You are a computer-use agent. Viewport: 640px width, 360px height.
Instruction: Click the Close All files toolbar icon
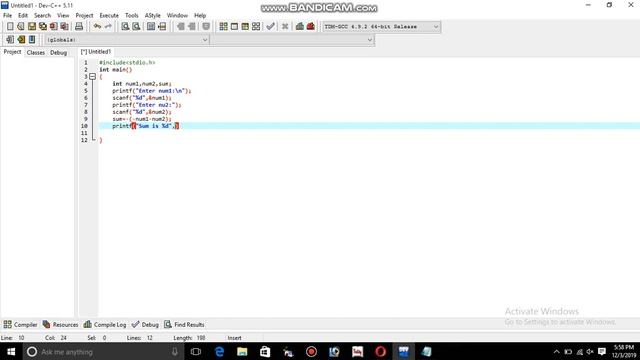64,27
